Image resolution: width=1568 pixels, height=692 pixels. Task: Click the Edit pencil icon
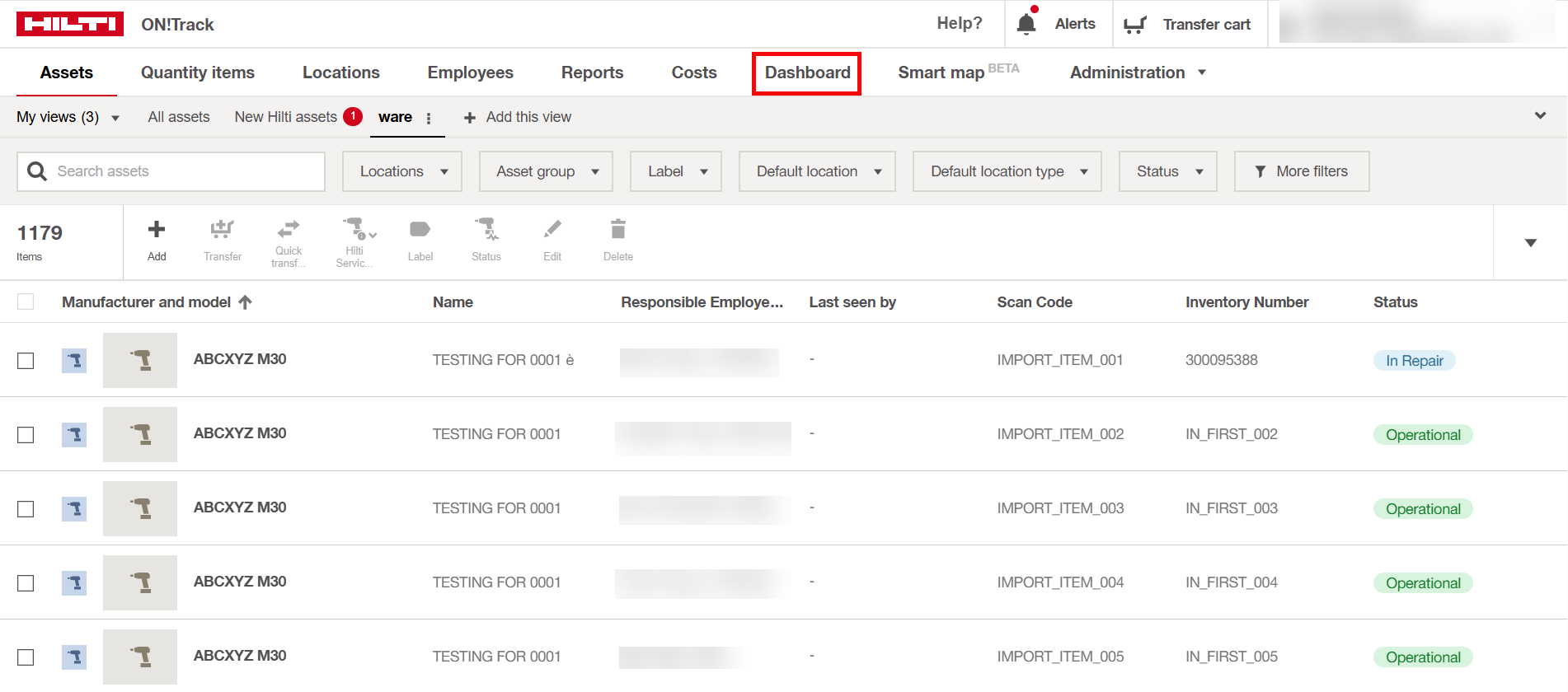click(x=552, y=230)
